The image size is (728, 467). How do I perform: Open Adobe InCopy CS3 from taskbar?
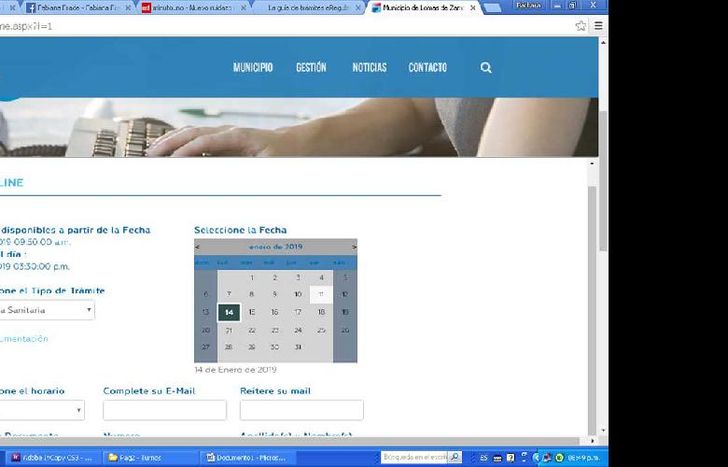(52, 458)
